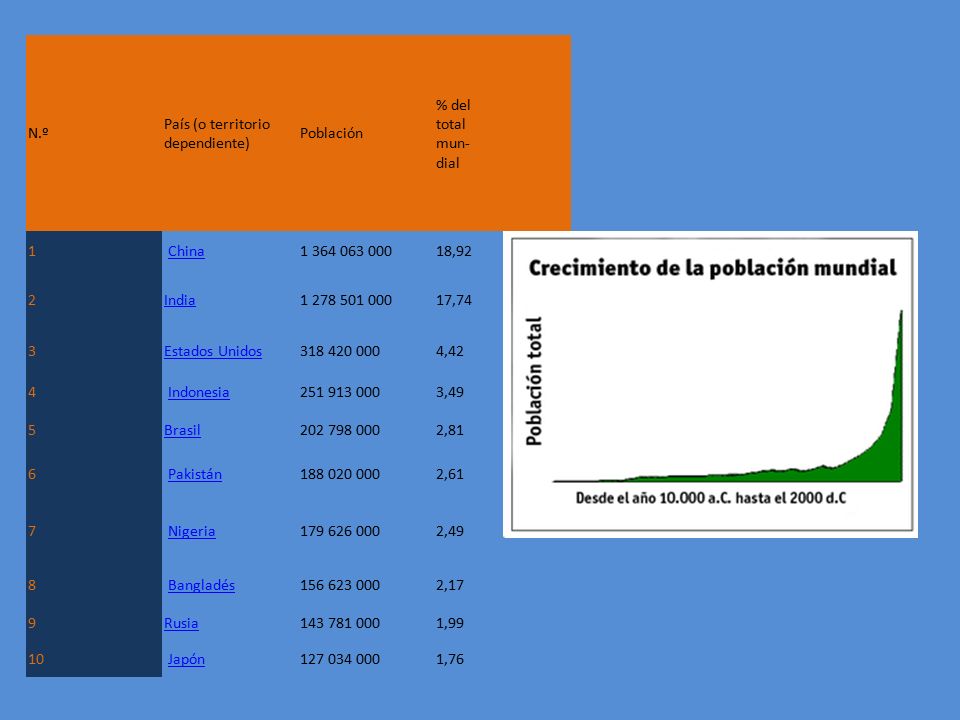This screenshot has height=720, width=960.
Task: Follow the Pakistán link
Action: (x=195, y=474)
